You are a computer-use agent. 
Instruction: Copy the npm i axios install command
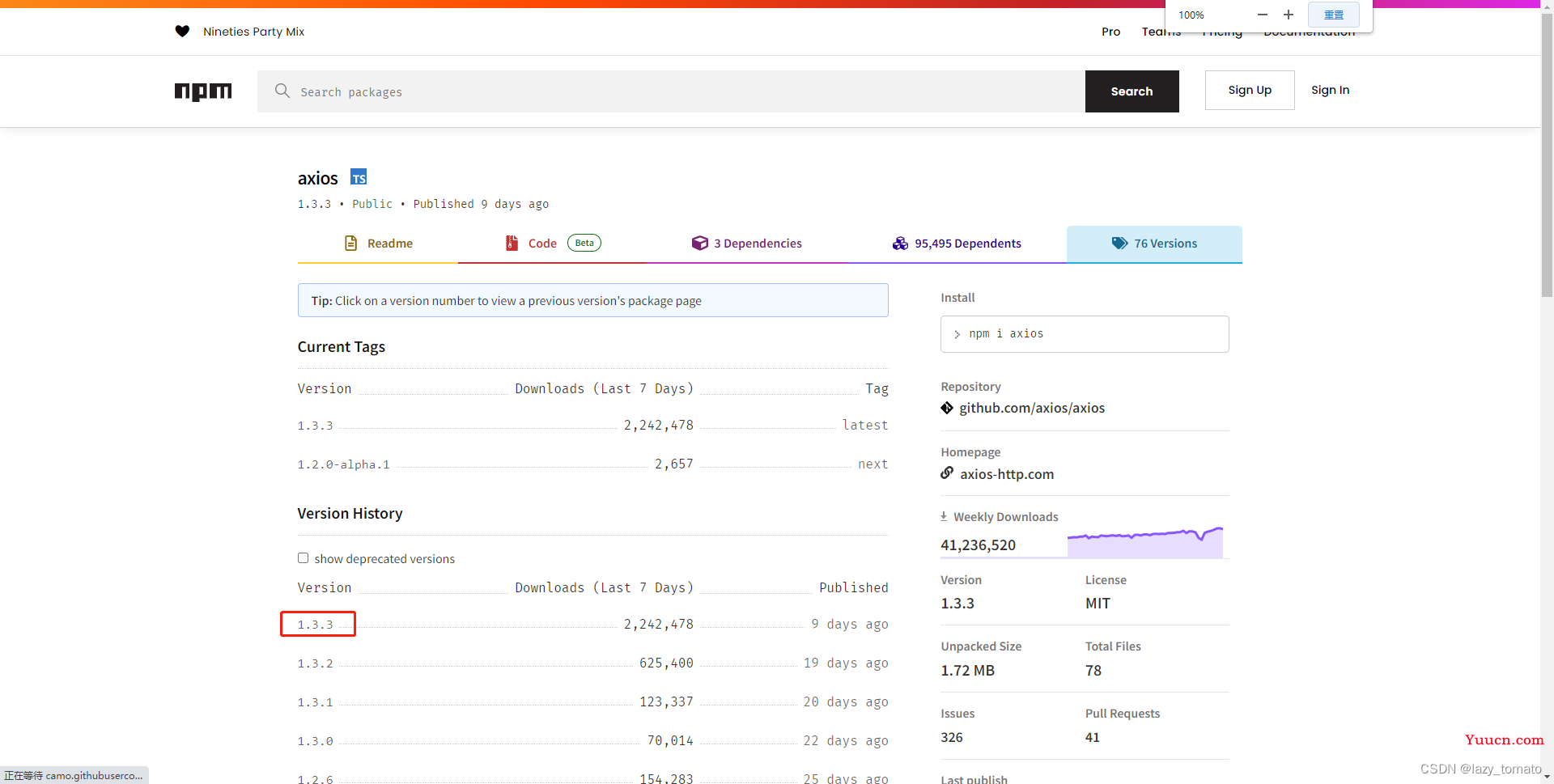point(1085,334)
